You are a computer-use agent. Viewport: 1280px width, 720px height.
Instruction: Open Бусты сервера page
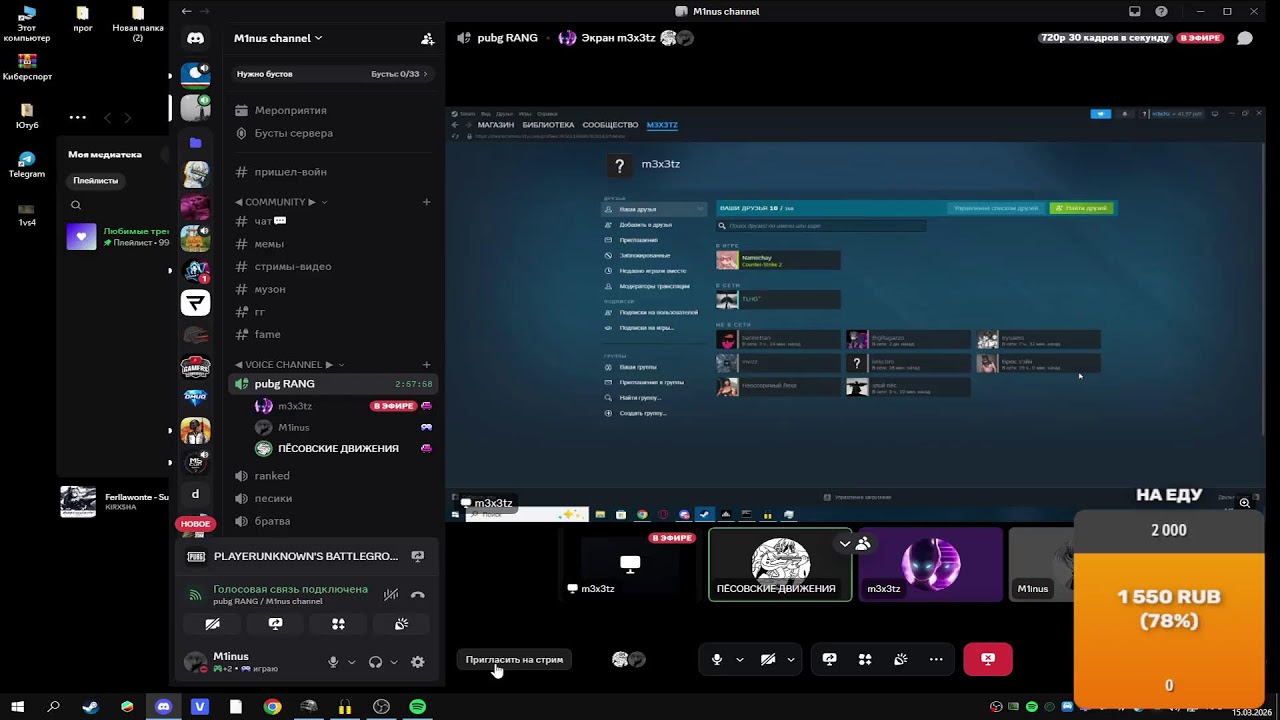pos(333,133)
